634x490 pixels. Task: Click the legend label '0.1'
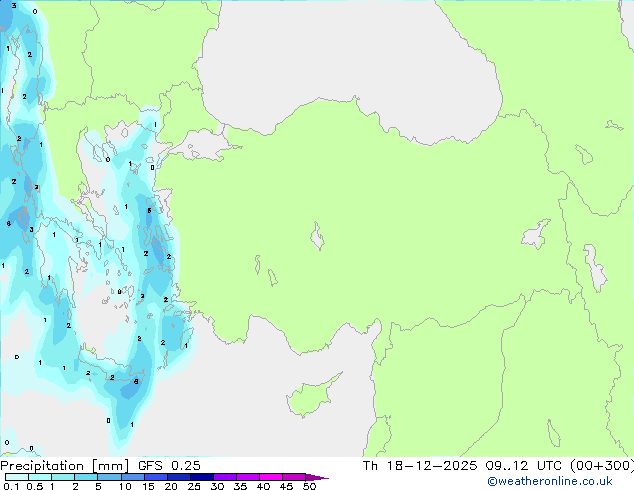tap(11, 486)
